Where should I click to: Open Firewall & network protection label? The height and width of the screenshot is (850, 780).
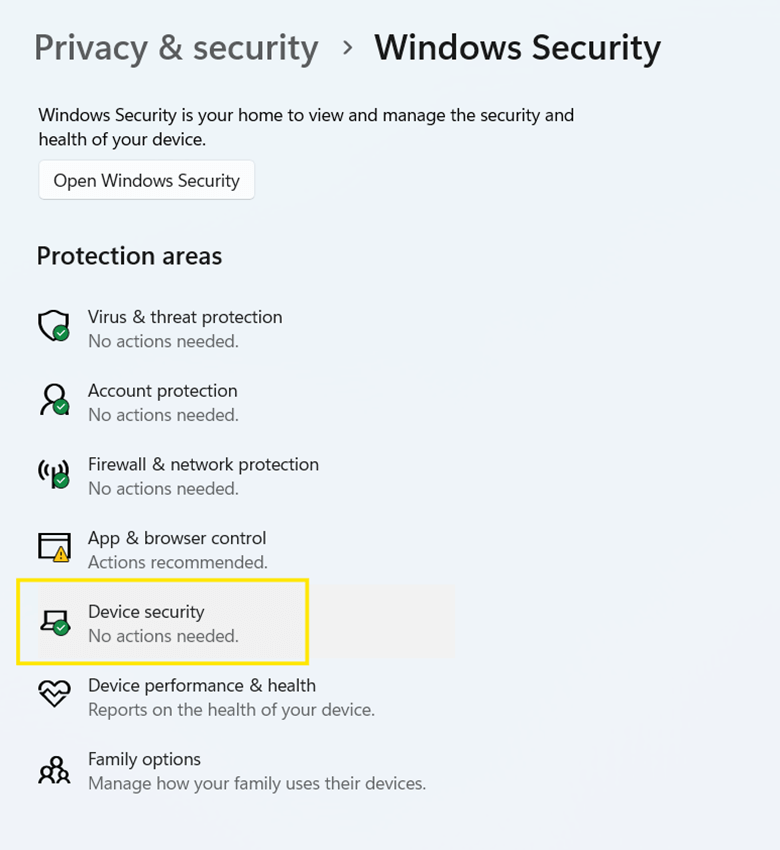(x=203, y=465)
